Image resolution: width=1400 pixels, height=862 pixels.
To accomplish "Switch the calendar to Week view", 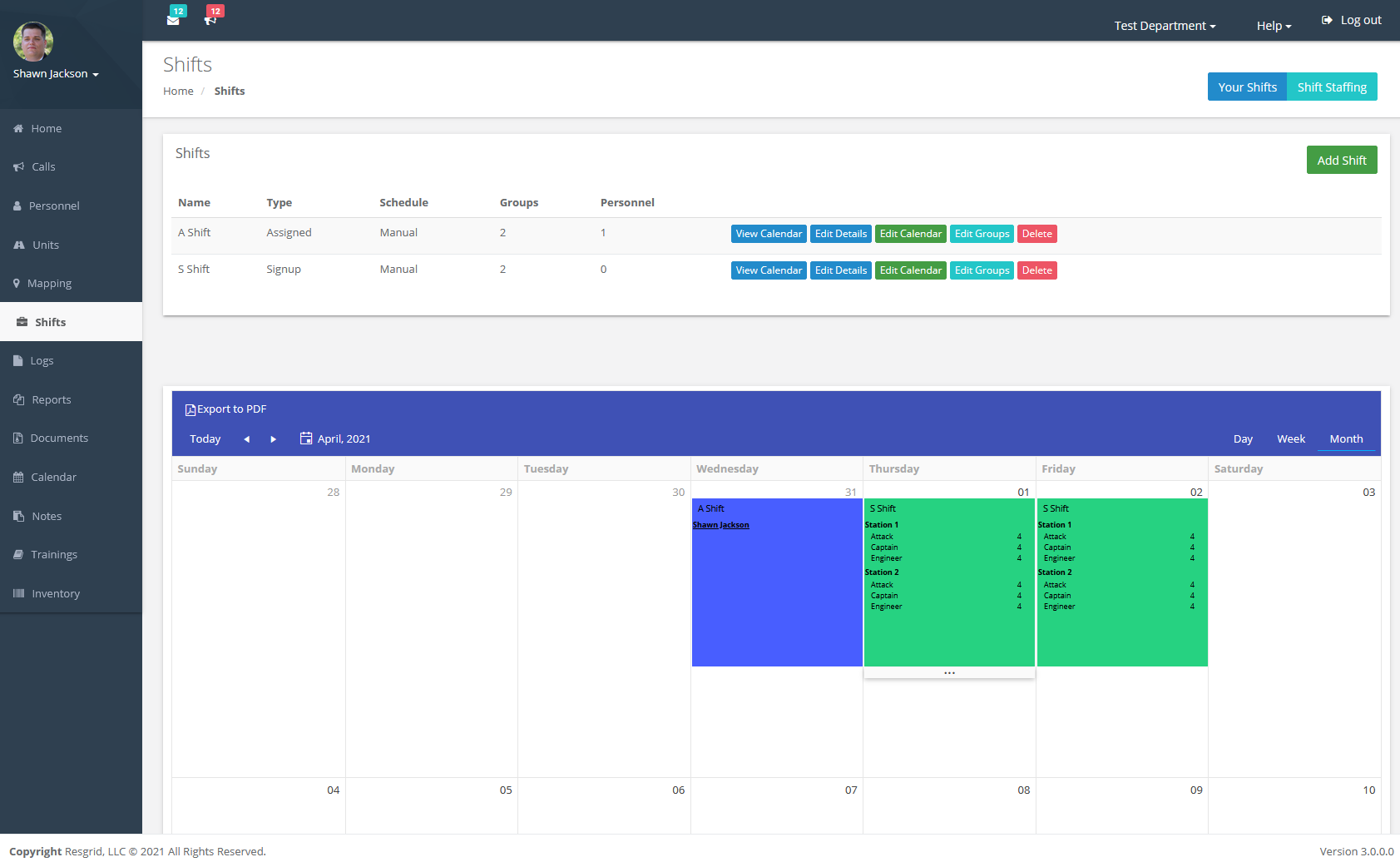I will (1290, 438).
